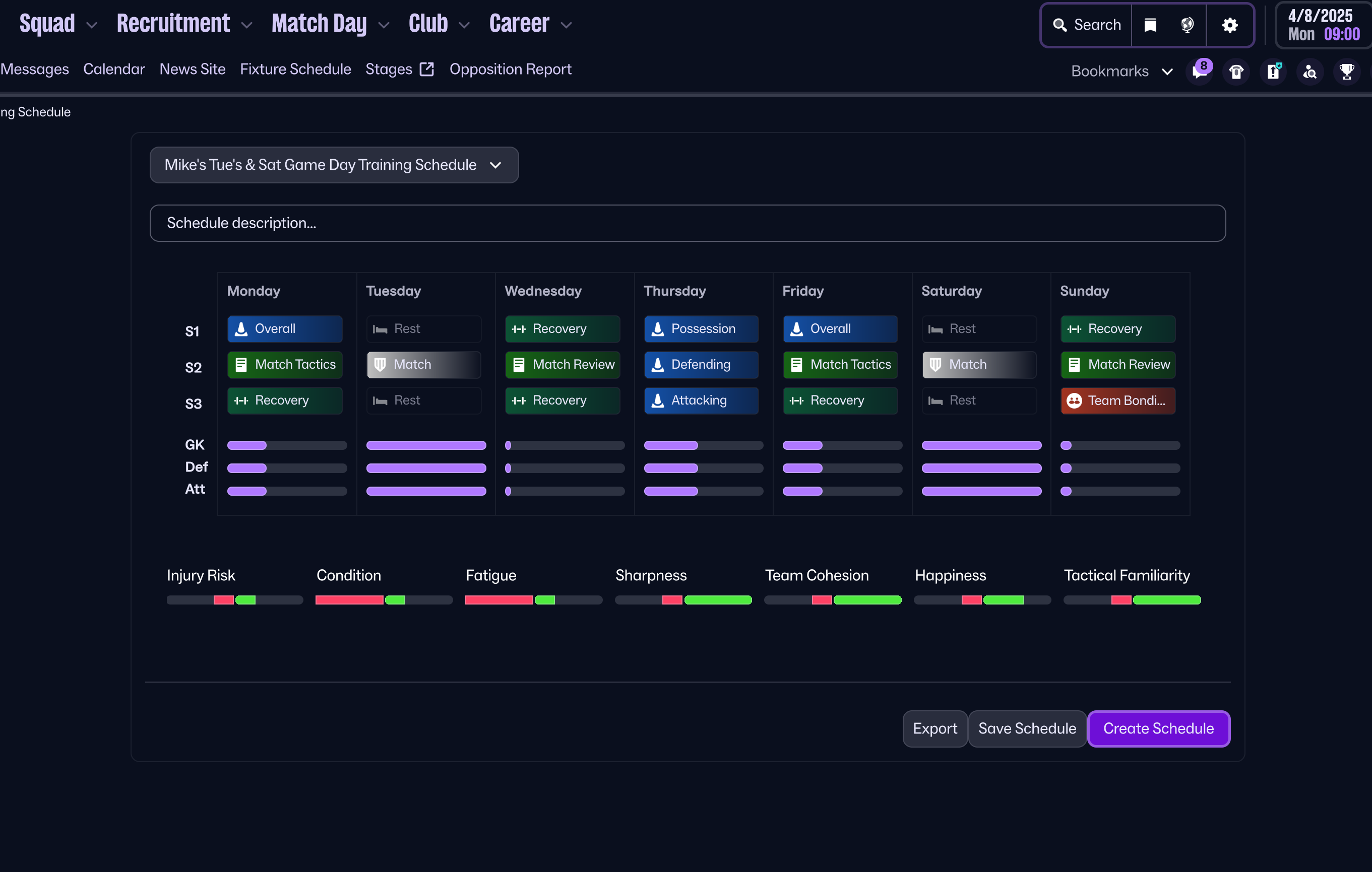Image resolution: width=1372 pixels, height=872 pixels.
Task: Open the settings gear icon
Action: pos(1229,25)
